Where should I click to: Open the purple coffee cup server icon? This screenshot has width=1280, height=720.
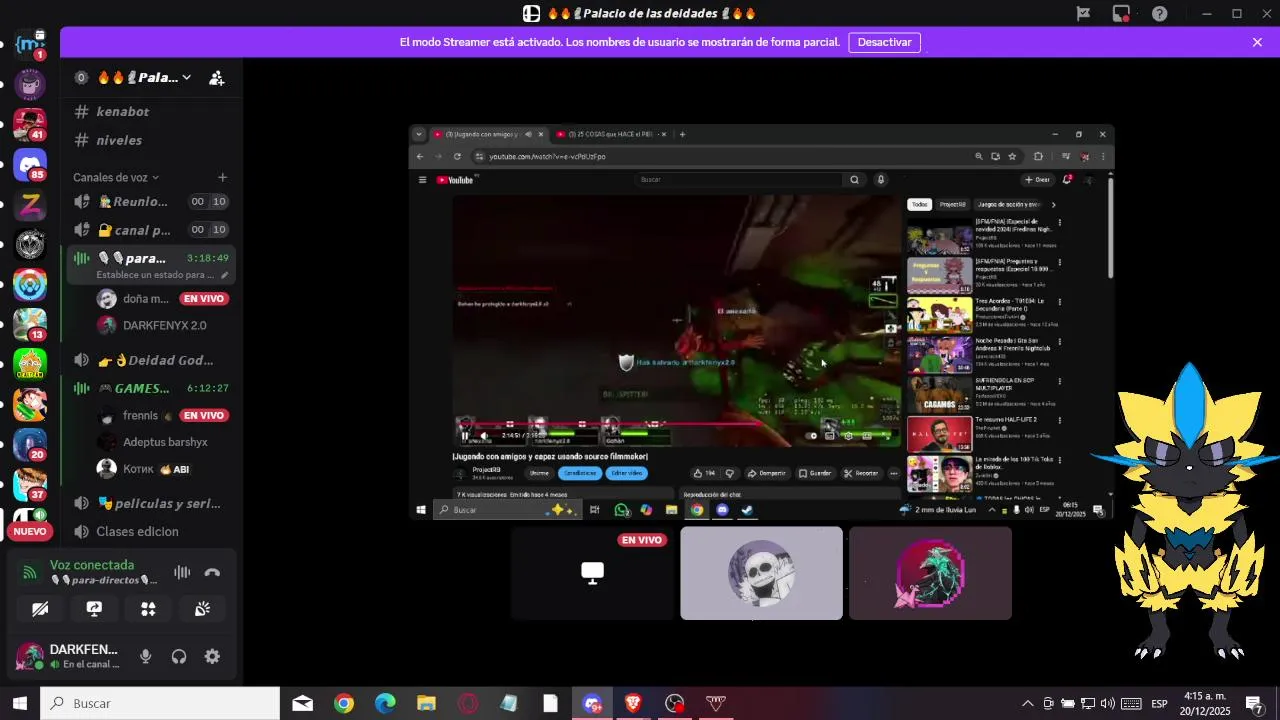pyautogui.click(x=30, y=84)
